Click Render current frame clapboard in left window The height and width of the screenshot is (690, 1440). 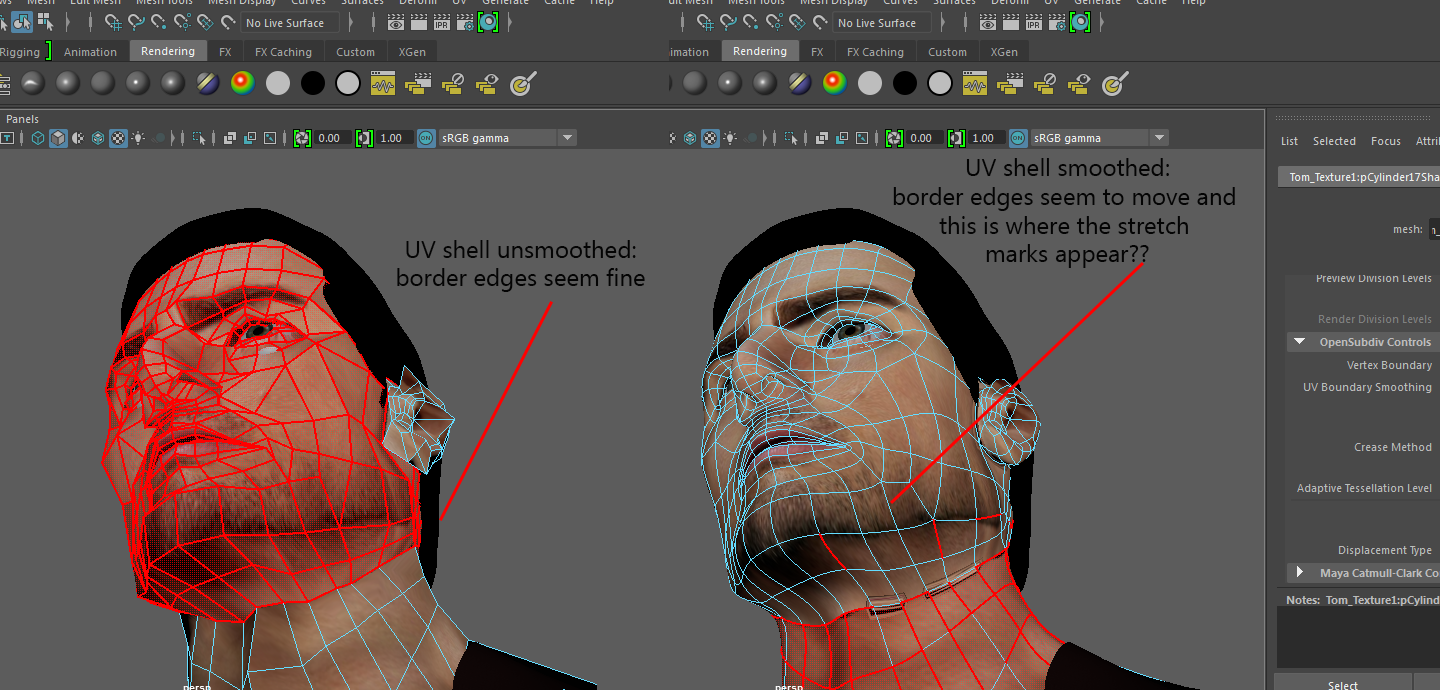[x=419, y=21]
